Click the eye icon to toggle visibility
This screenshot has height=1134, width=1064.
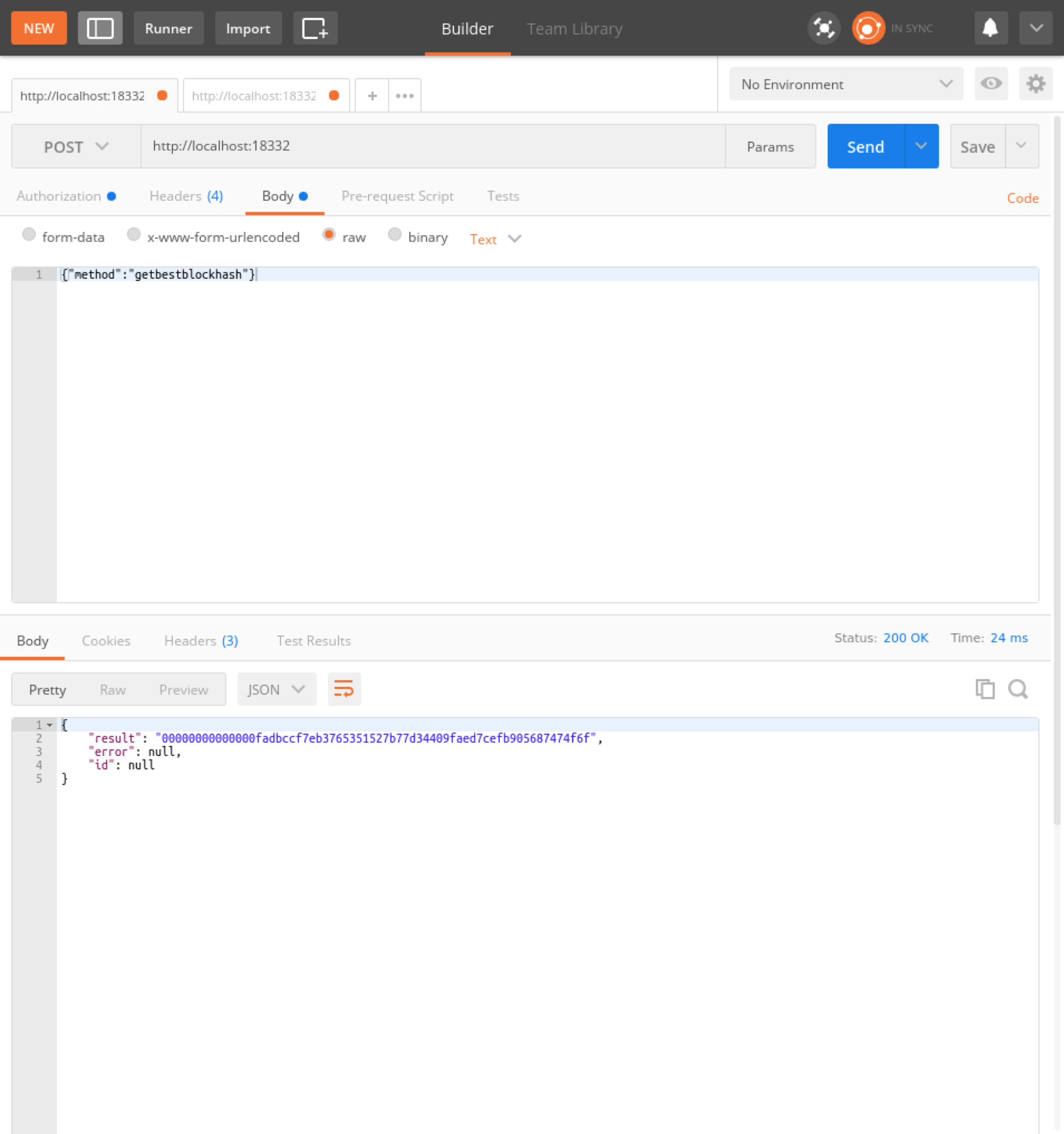(x=991, y=84)
